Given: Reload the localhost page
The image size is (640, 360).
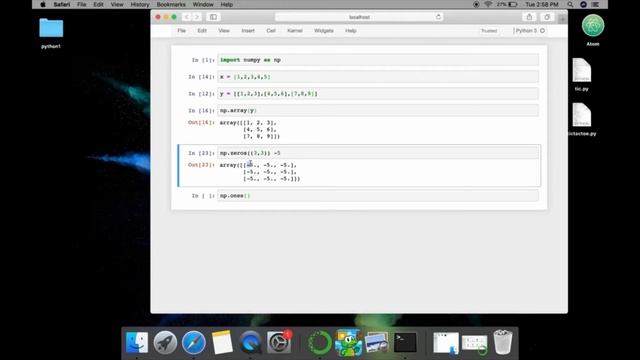Looking at the screenshot, I should (438, 17).
